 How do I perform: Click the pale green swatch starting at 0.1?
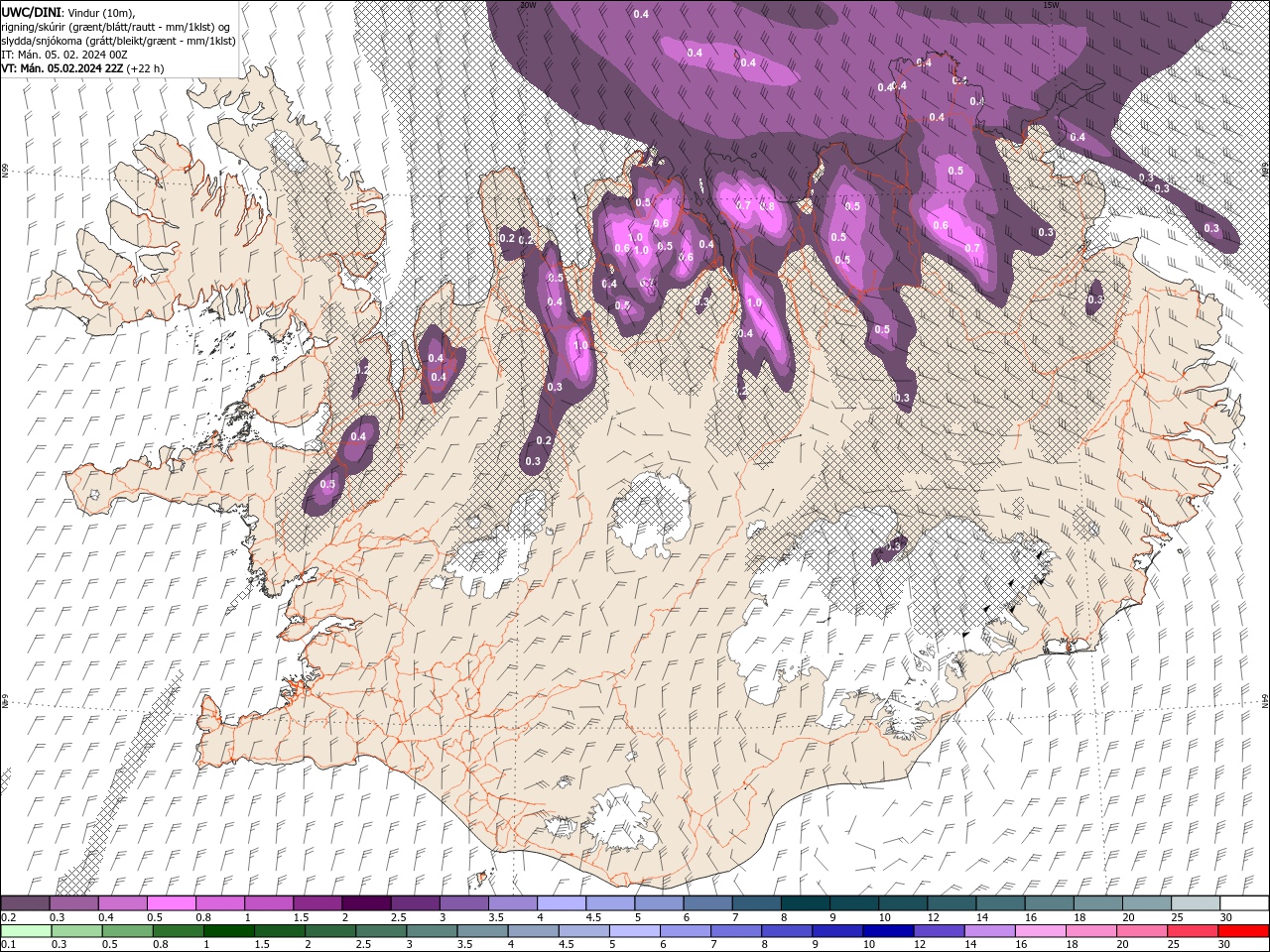26,931
